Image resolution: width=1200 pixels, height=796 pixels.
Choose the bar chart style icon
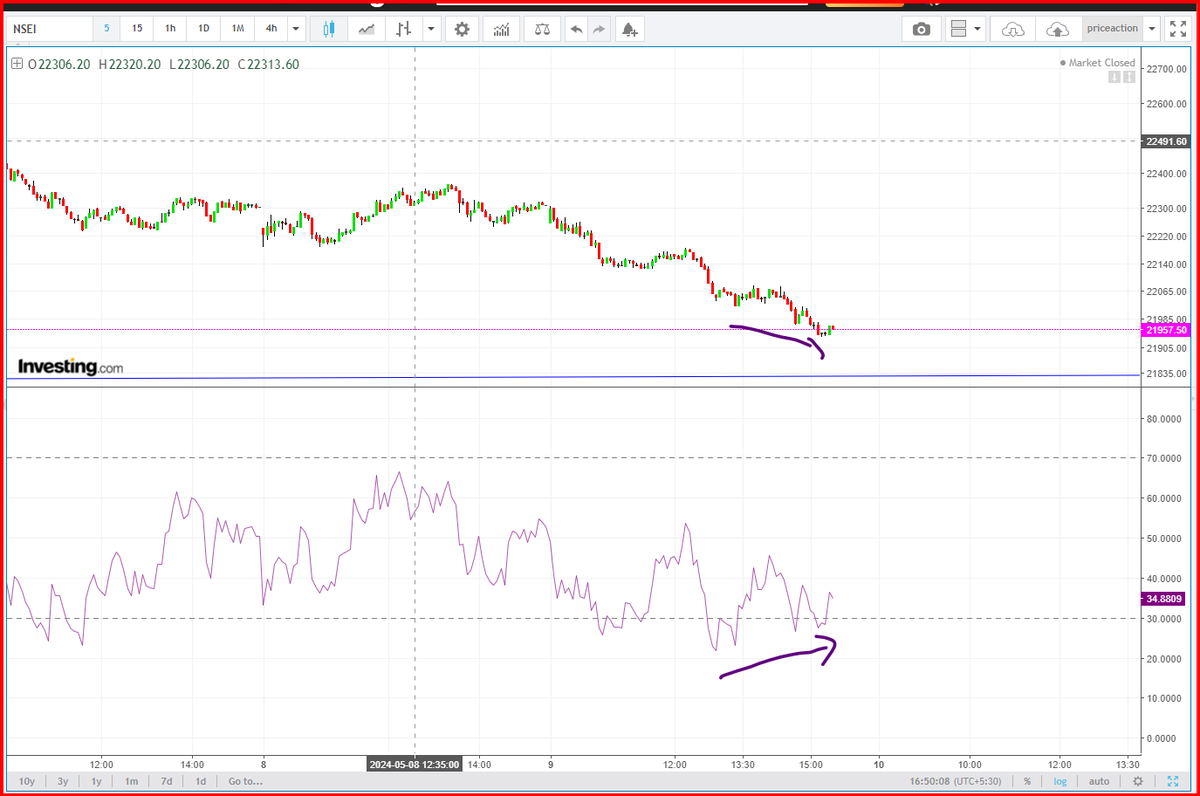[x=404, y=29]
